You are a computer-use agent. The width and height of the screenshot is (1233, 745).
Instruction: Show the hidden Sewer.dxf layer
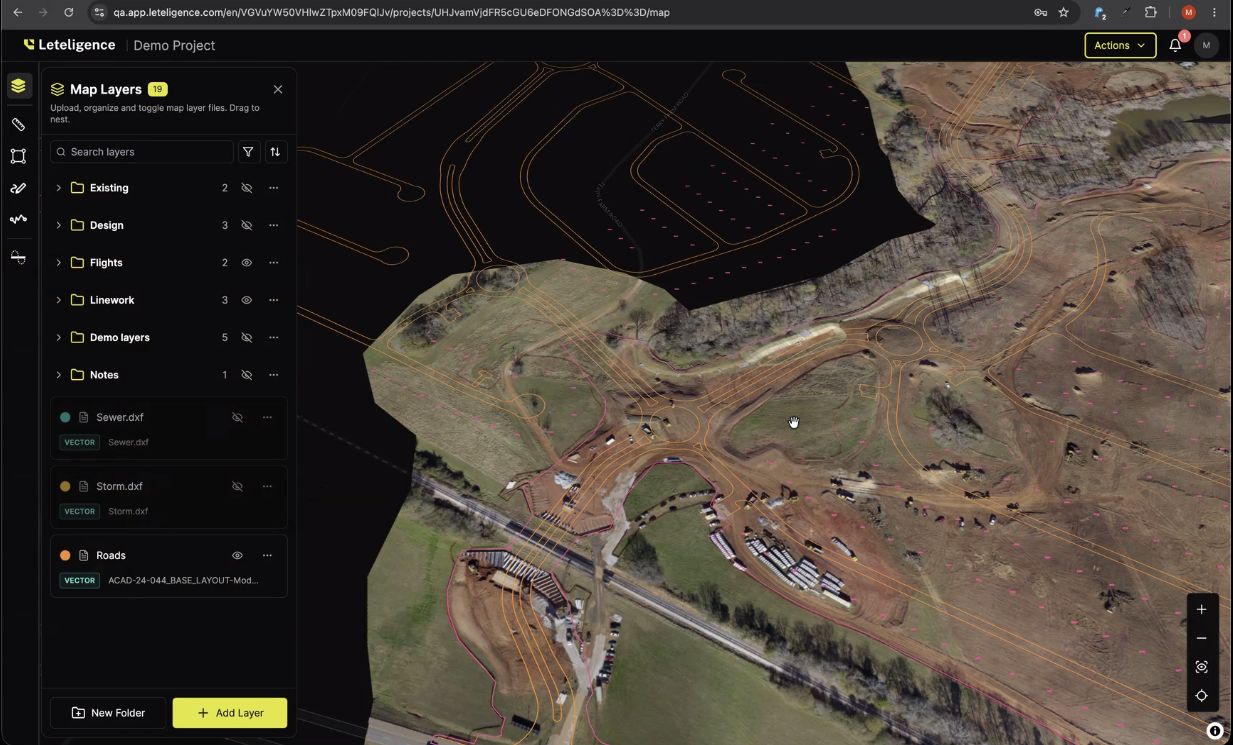tap(237, 417)
